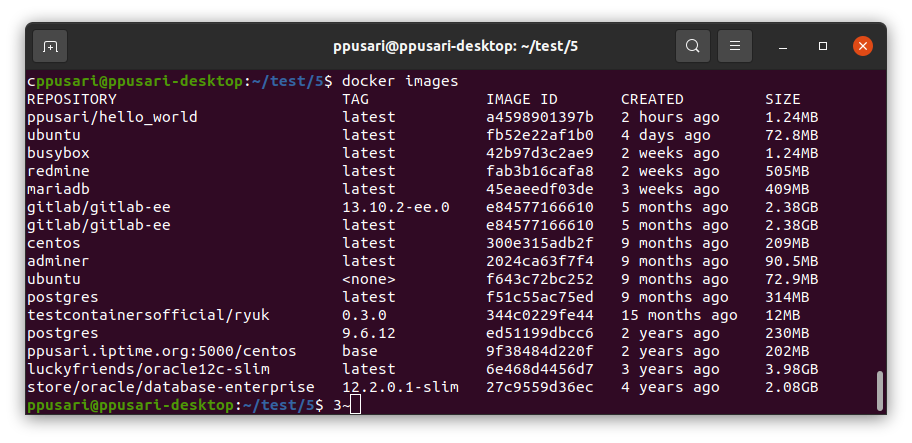Click the busybox repository name
Image resolution: width=912 pixels, height=443 pixels.
tap(58, 153)
